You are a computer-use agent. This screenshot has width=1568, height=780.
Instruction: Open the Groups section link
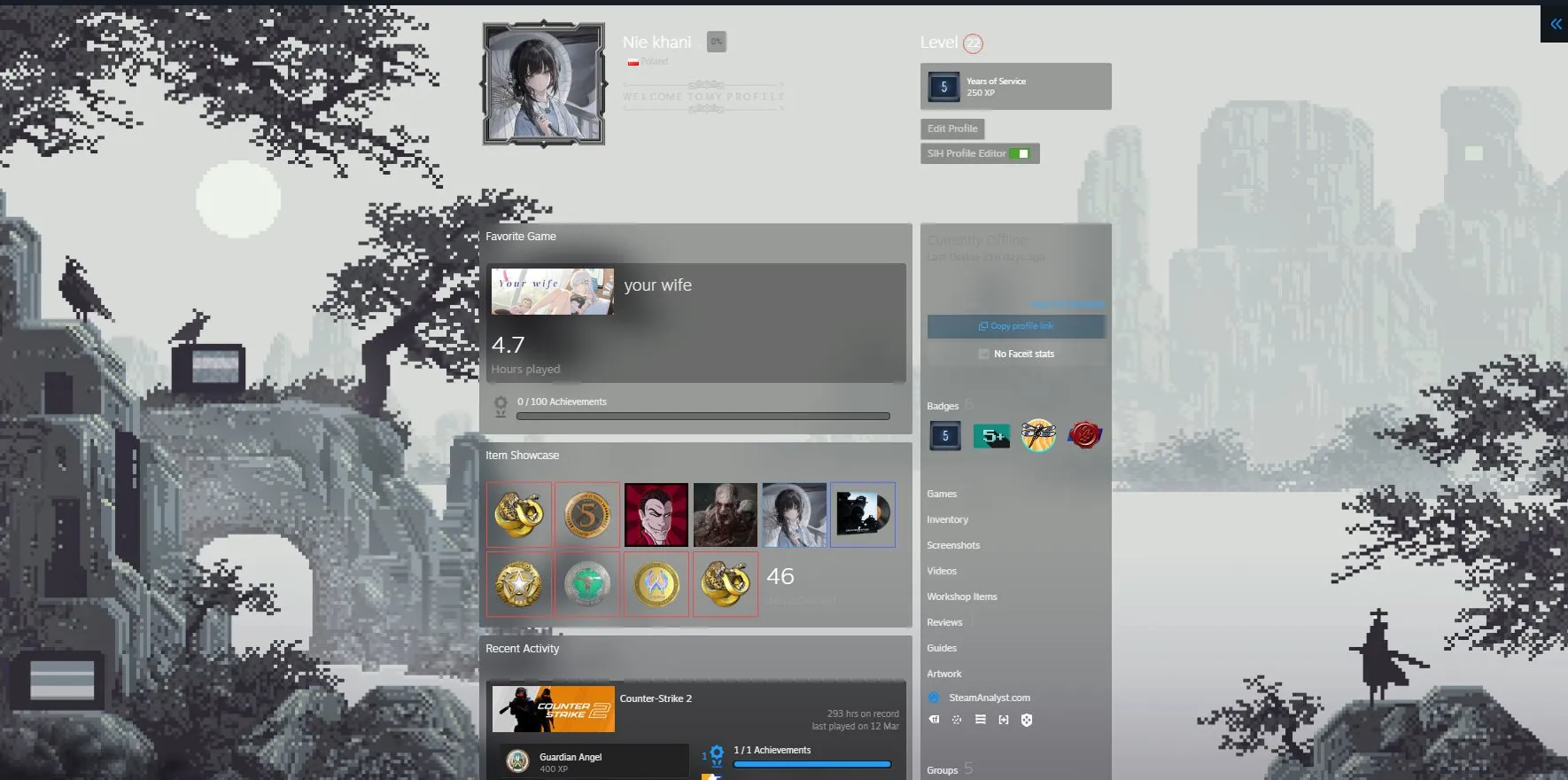tap(943, 770)
